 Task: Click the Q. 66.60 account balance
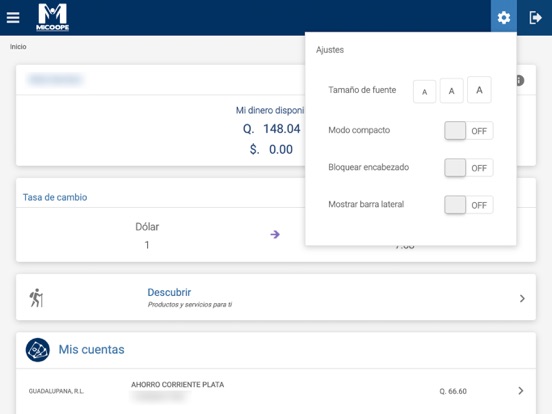(453, 391)
